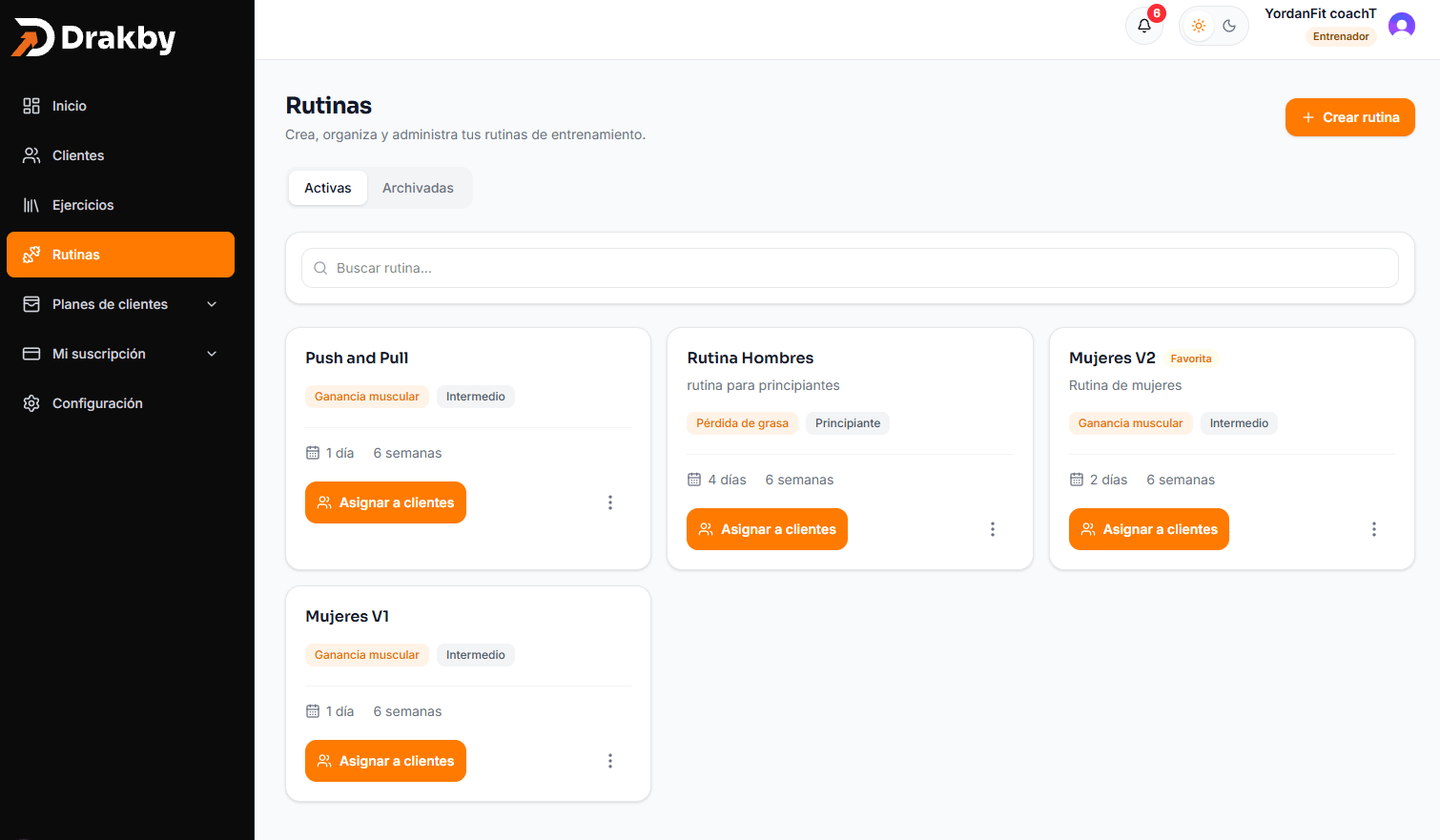Image resolution: width=1440 pixels, height=840 pixels.
Task: Click search magnifier icon in search box
Action: (320, 268)
